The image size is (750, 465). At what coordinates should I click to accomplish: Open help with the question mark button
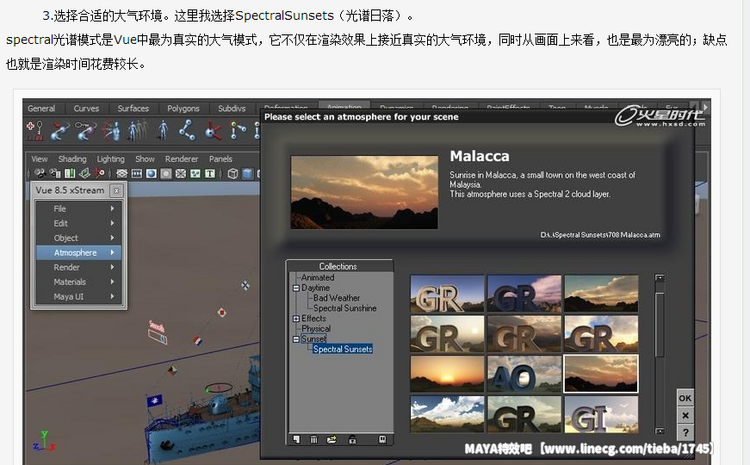click(x=685, y=432)
